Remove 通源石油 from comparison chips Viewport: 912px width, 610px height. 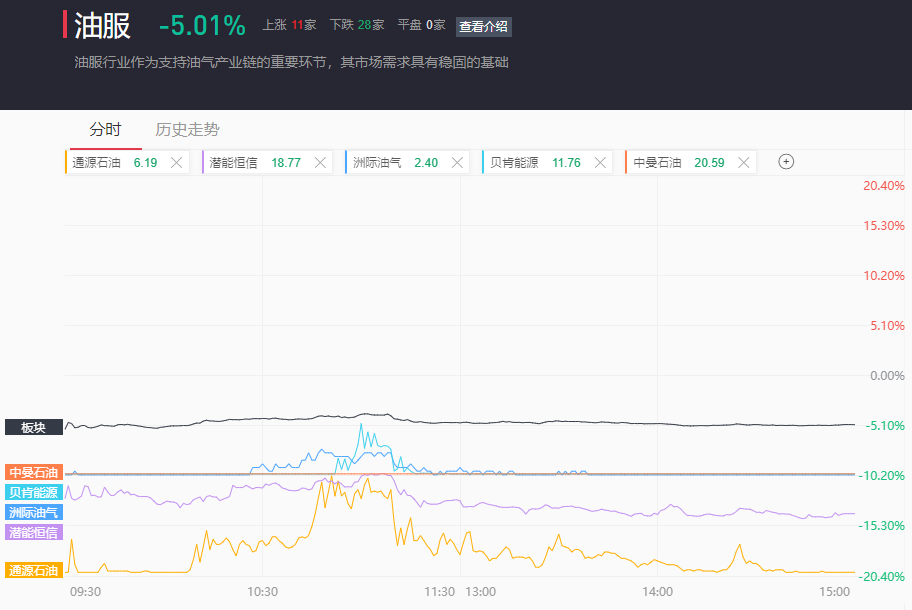pyautogui.click(x=176, y=163)
